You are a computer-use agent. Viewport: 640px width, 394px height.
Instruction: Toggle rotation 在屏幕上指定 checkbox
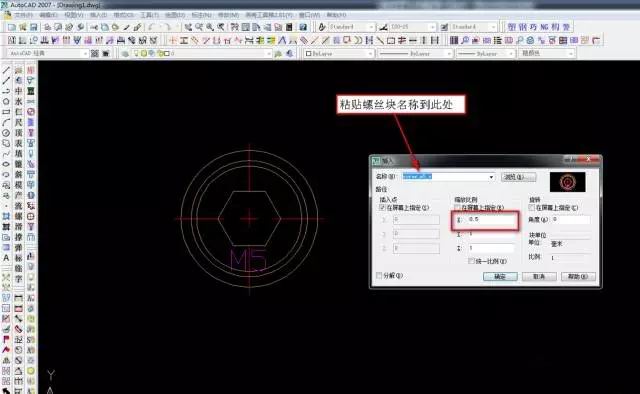532,208
